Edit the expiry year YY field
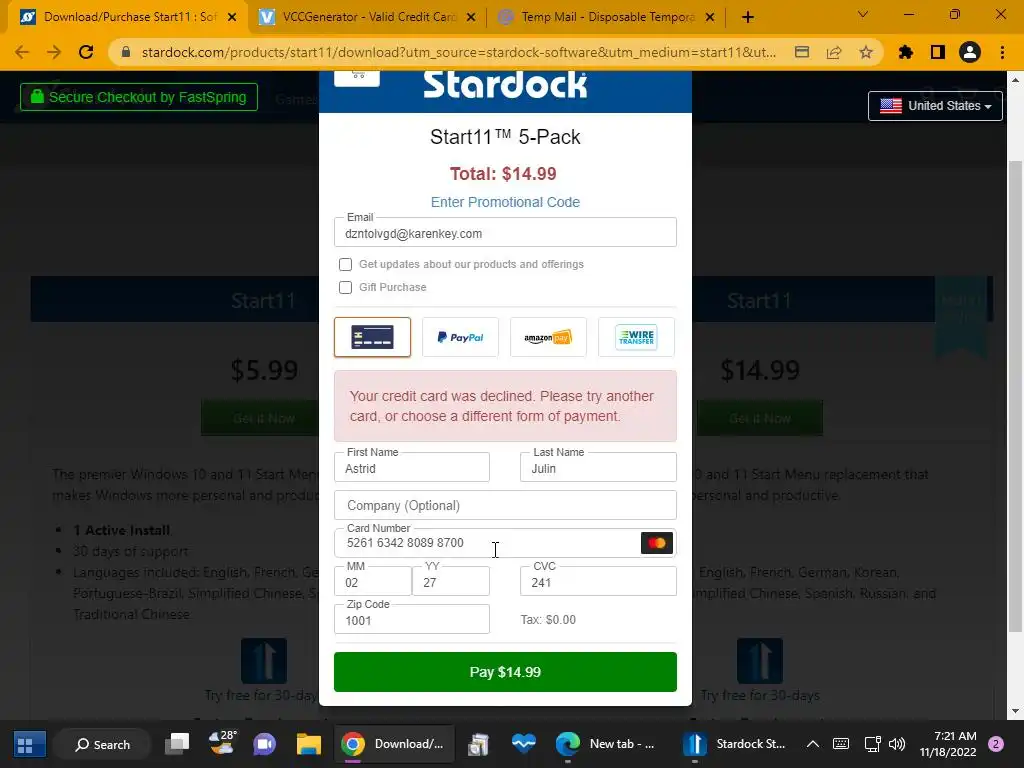The image size is (1024, 768). coord(451,581)
